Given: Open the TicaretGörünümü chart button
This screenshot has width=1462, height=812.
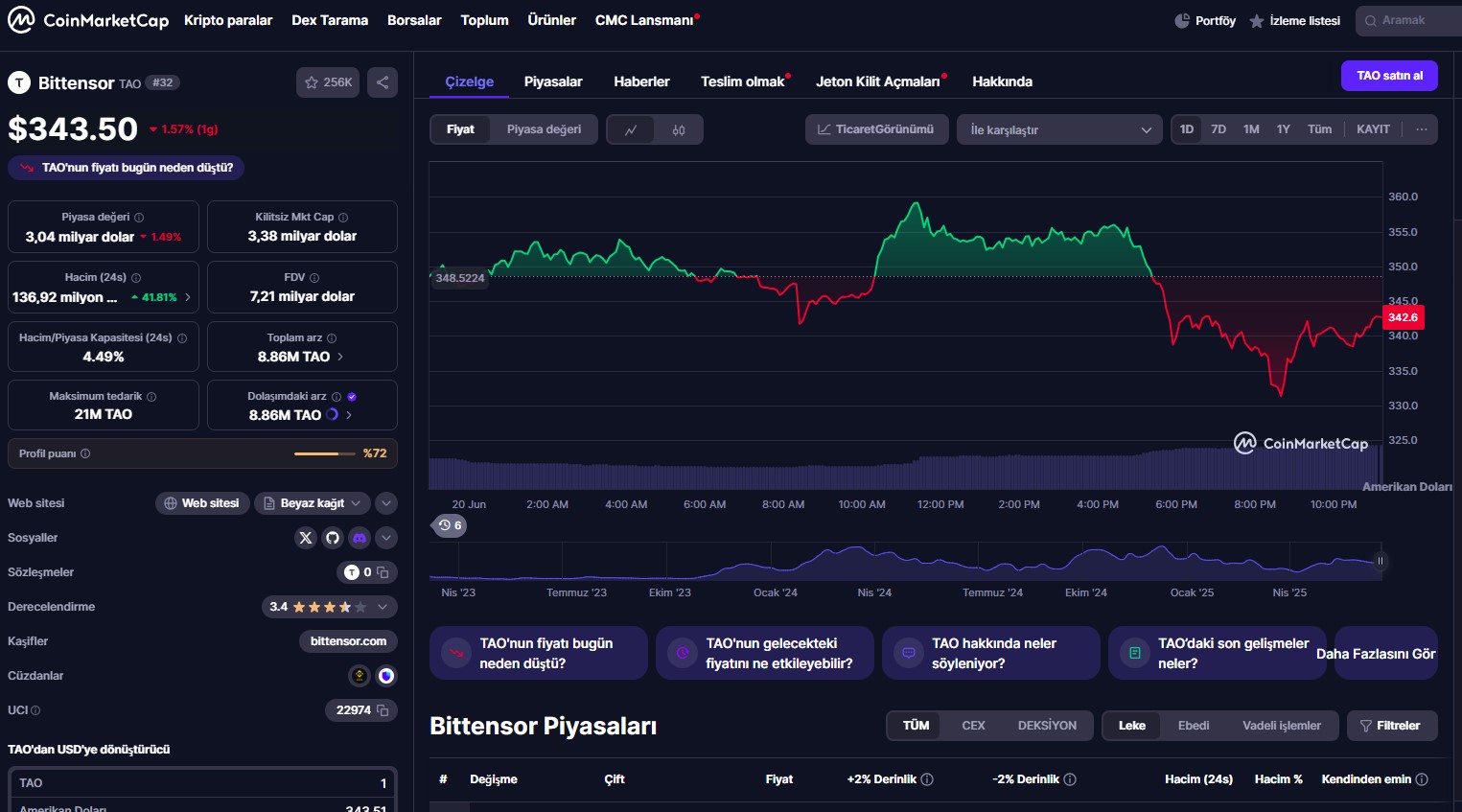Looking at the screenshot, I should 876,129.
